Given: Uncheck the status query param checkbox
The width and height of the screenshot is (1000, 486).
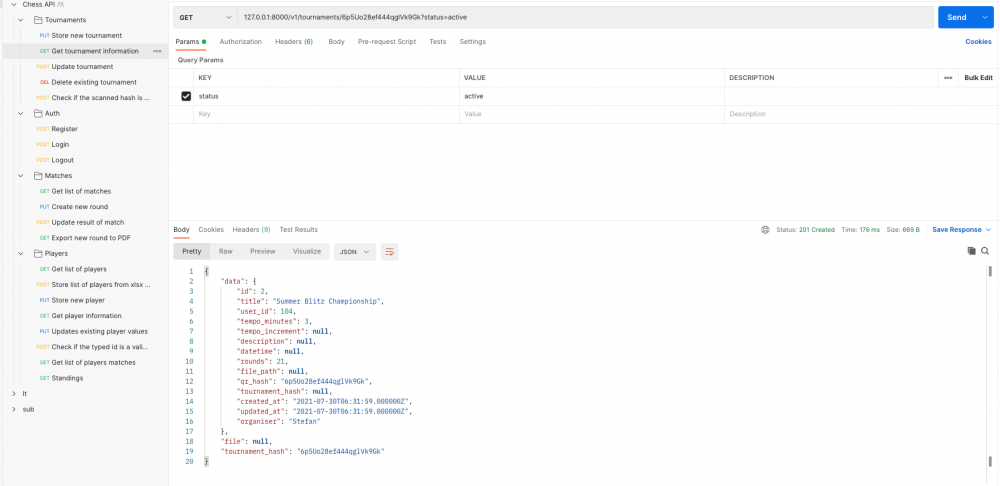Looking at the screenshot, I should point(186,96).
